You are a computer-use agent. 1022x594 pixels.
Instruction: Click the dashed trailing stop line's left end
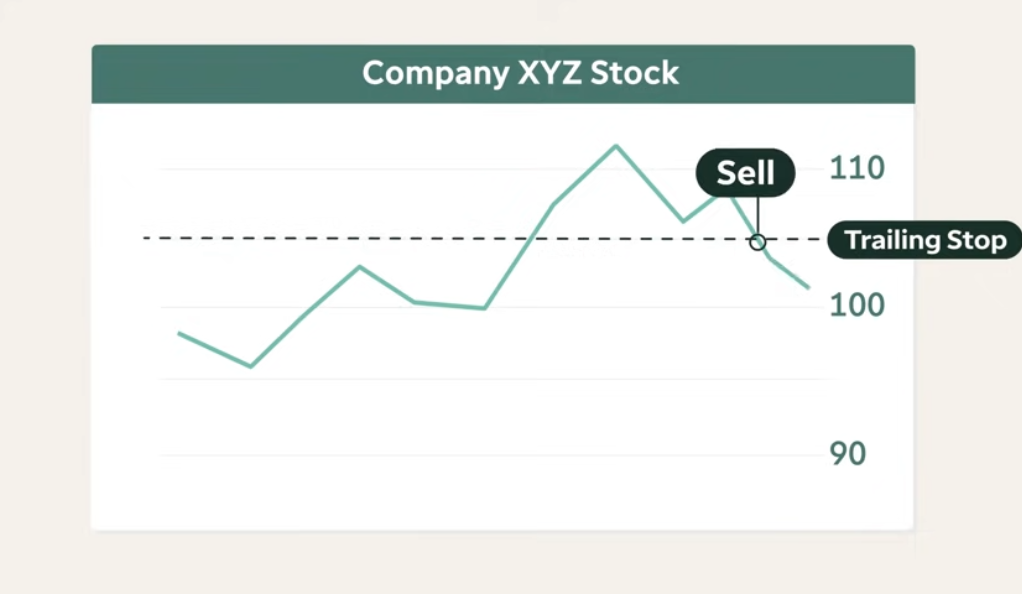[x=146, y=238]
